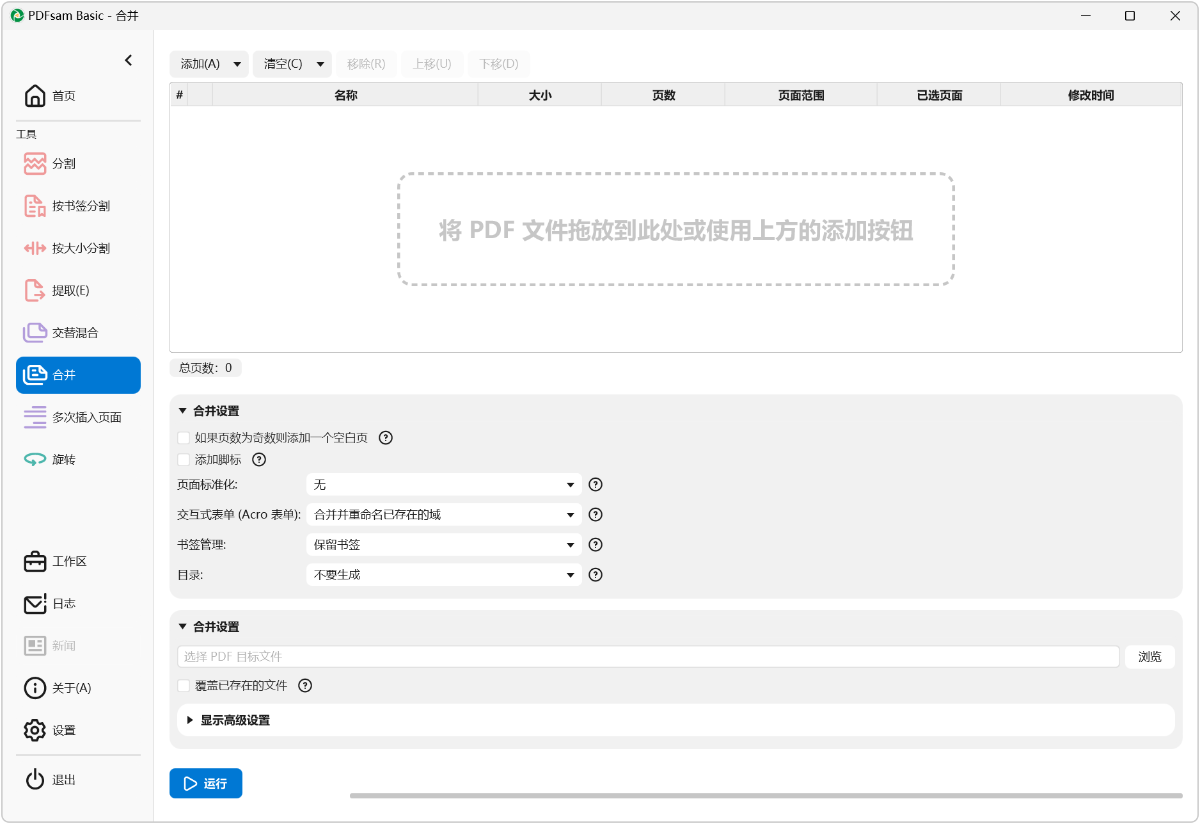Click 退出 power icon to quit
This screenshot has height=824, width=1200.
pyautogui.click(x=35, y=779)
